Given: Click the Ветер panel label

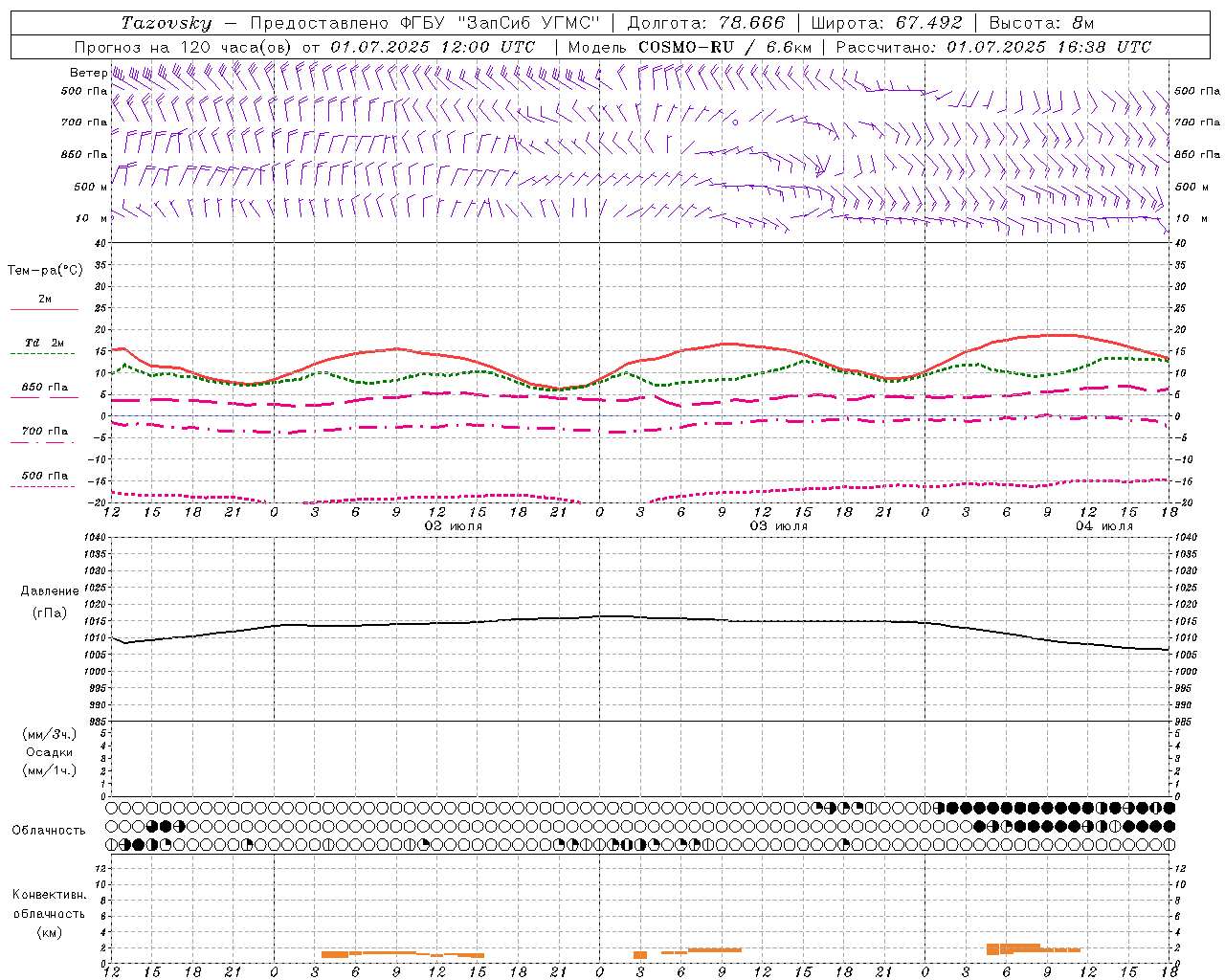Looking at the screenshot, I should pos(89,73).
